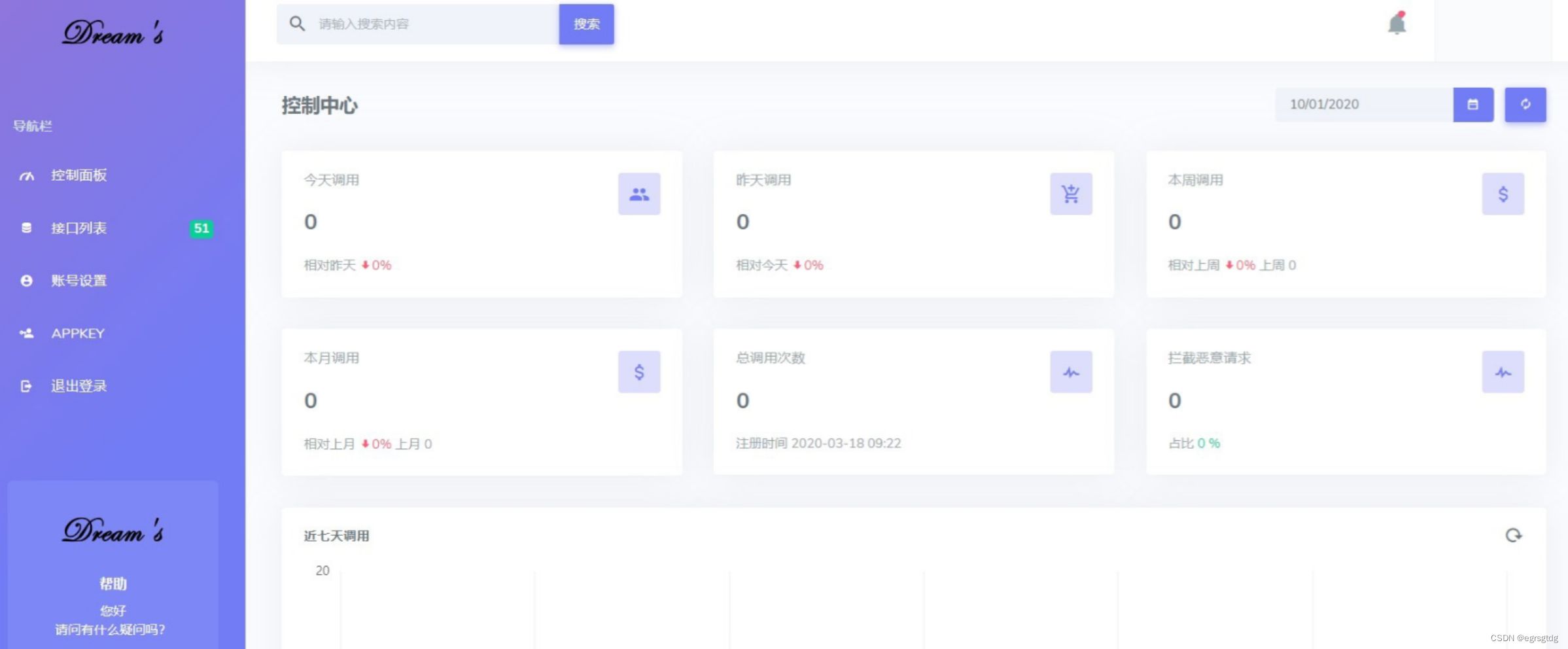Click the activity icon on 总调用次数 card
This screenshot has width=1568, height=649.
point(1071,372)
